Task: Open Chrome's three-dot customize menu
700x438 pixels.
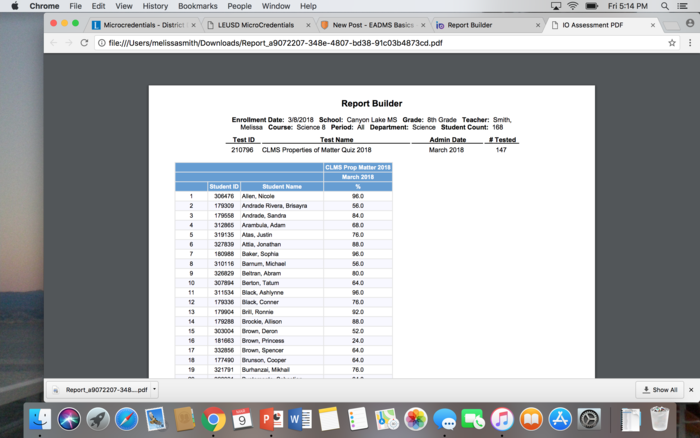Action: 690,43
